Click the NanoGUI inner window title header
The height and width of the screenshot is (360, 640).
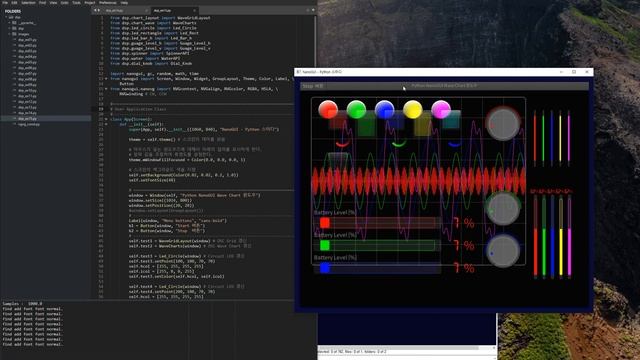click(x=444, y=86)
